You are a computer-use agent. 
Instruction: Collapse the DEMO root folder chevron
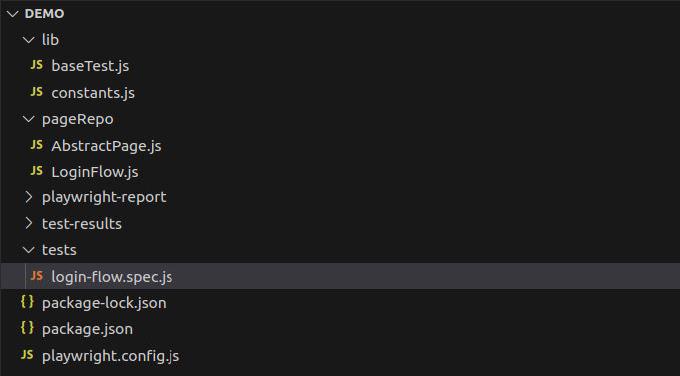13,14
